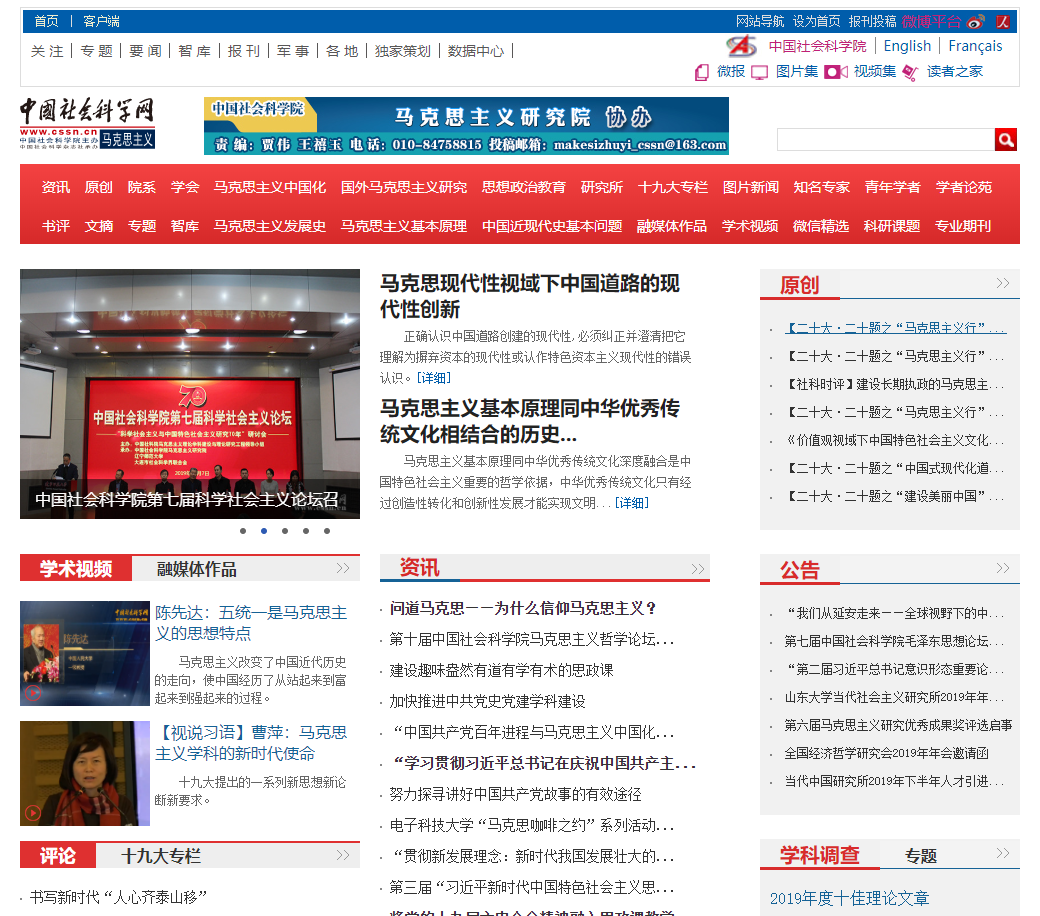Click the red search magnifier button

pyautogui.click(x=1006, y=139)
